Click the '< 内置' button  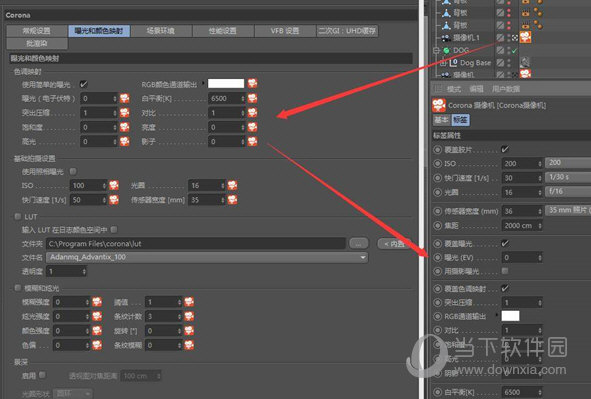393,244
